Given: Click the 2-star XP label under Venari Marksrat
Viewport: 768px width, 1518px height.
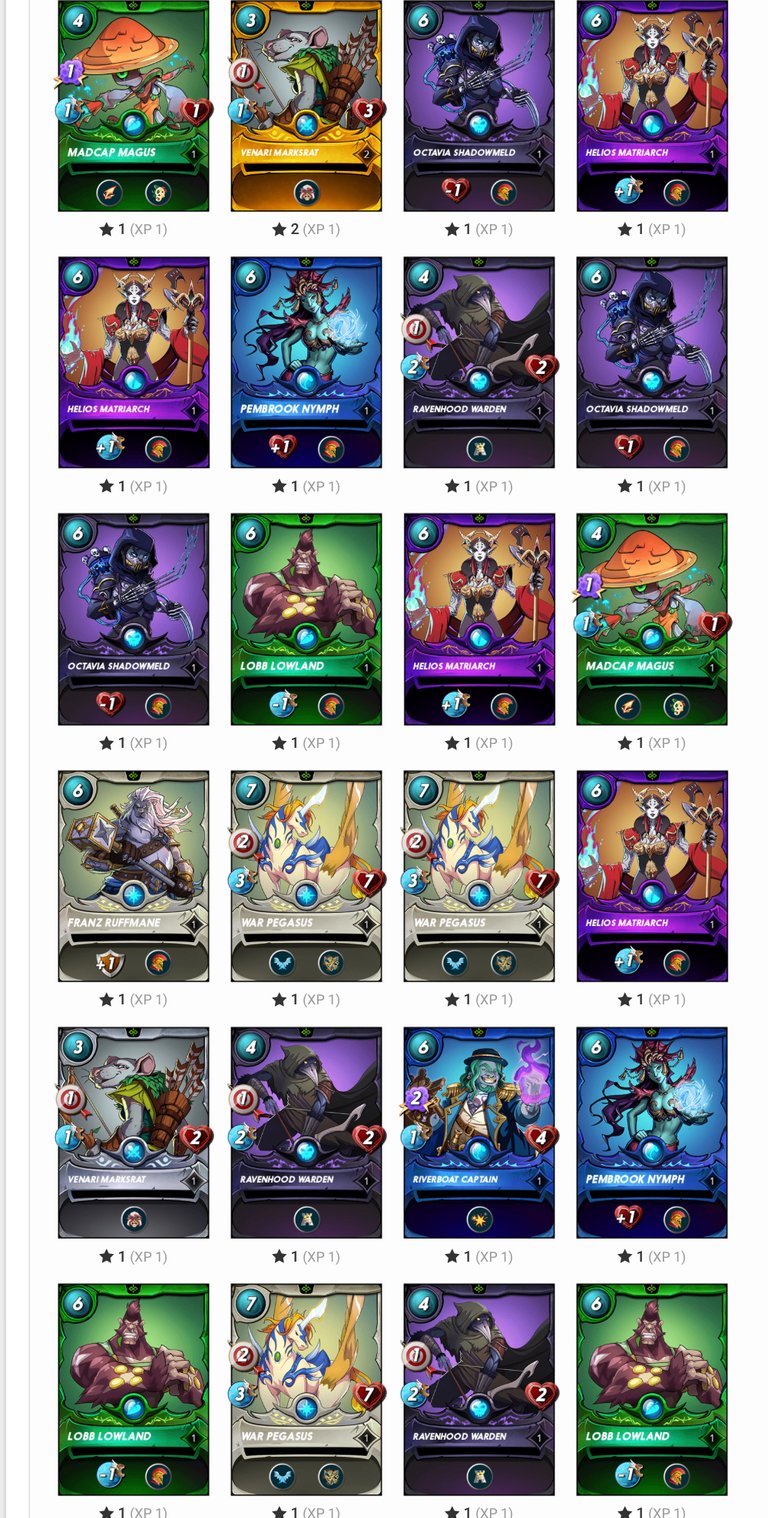Looking at the screenshot, I should pyautogui.click(x=306, y=229).
